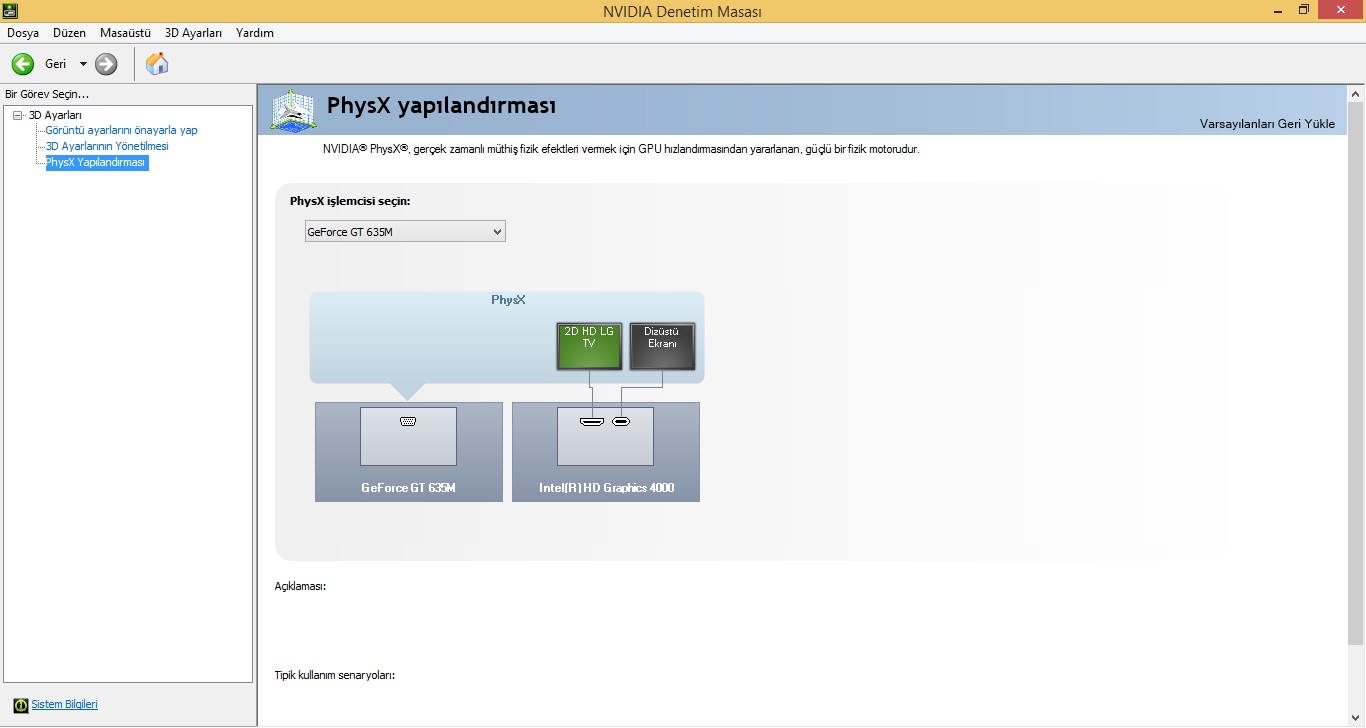Click the Tipik kullanım senaryoları label
This screenshot has width=1366, height=728.
pos(335,675)
